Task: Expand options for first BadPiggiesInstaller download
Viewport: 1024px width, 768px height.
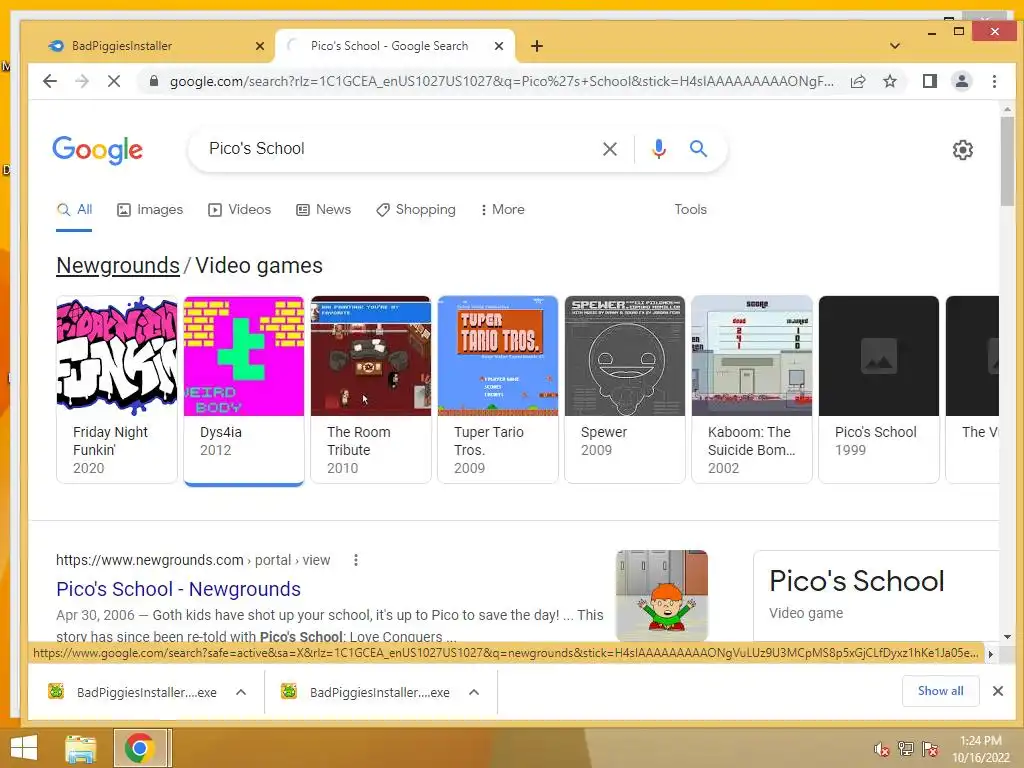Action: [x=241, y=692]
